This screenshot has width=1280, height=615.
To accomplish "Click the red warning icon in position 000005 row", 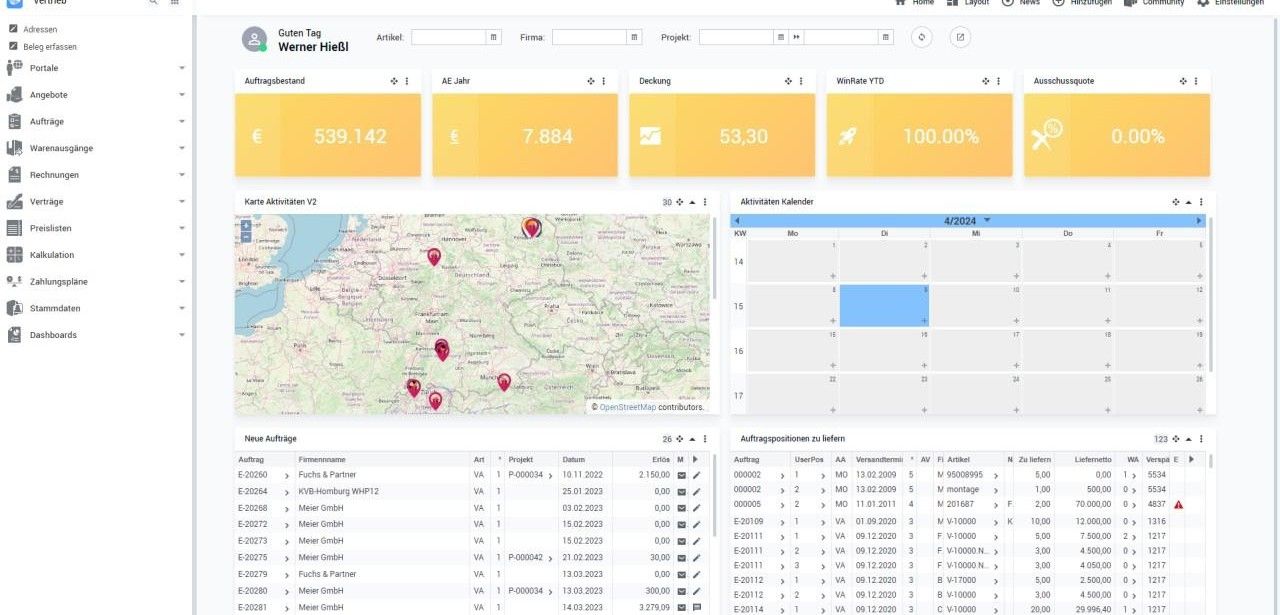I will [1178, 505].
